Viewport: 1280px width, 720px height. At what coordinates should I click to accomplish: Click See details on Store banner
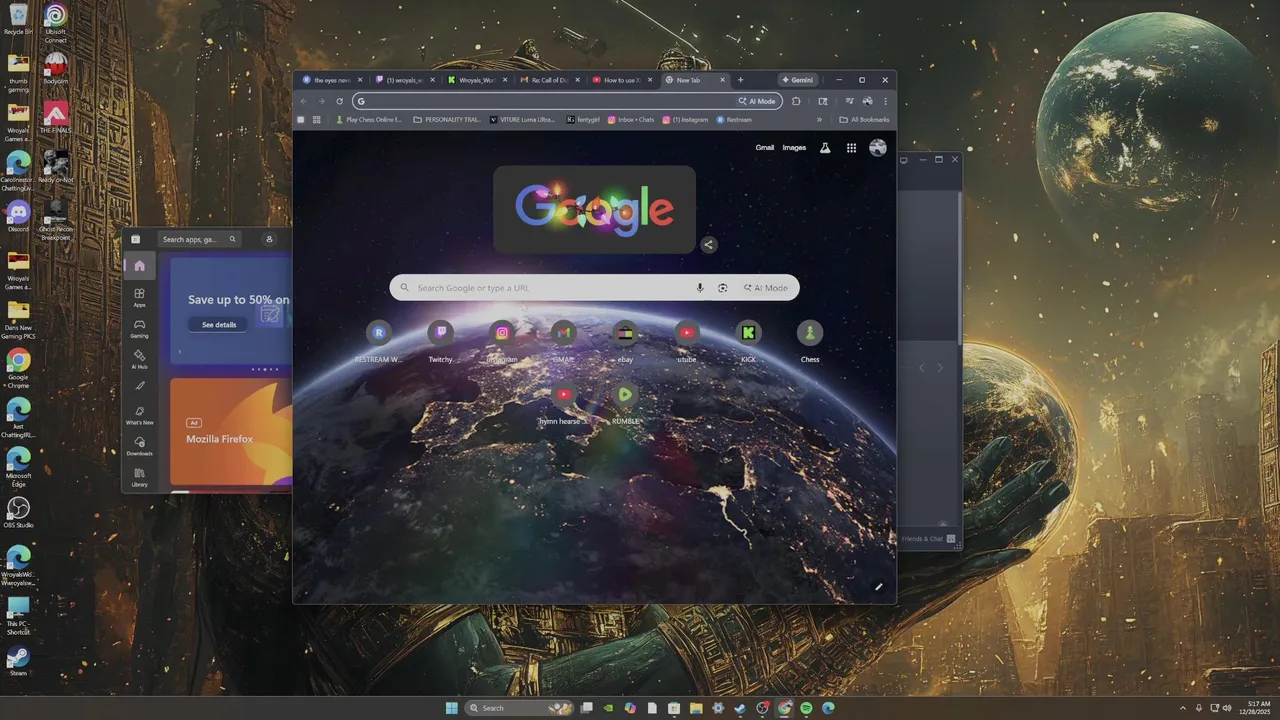tap(219, 325)
